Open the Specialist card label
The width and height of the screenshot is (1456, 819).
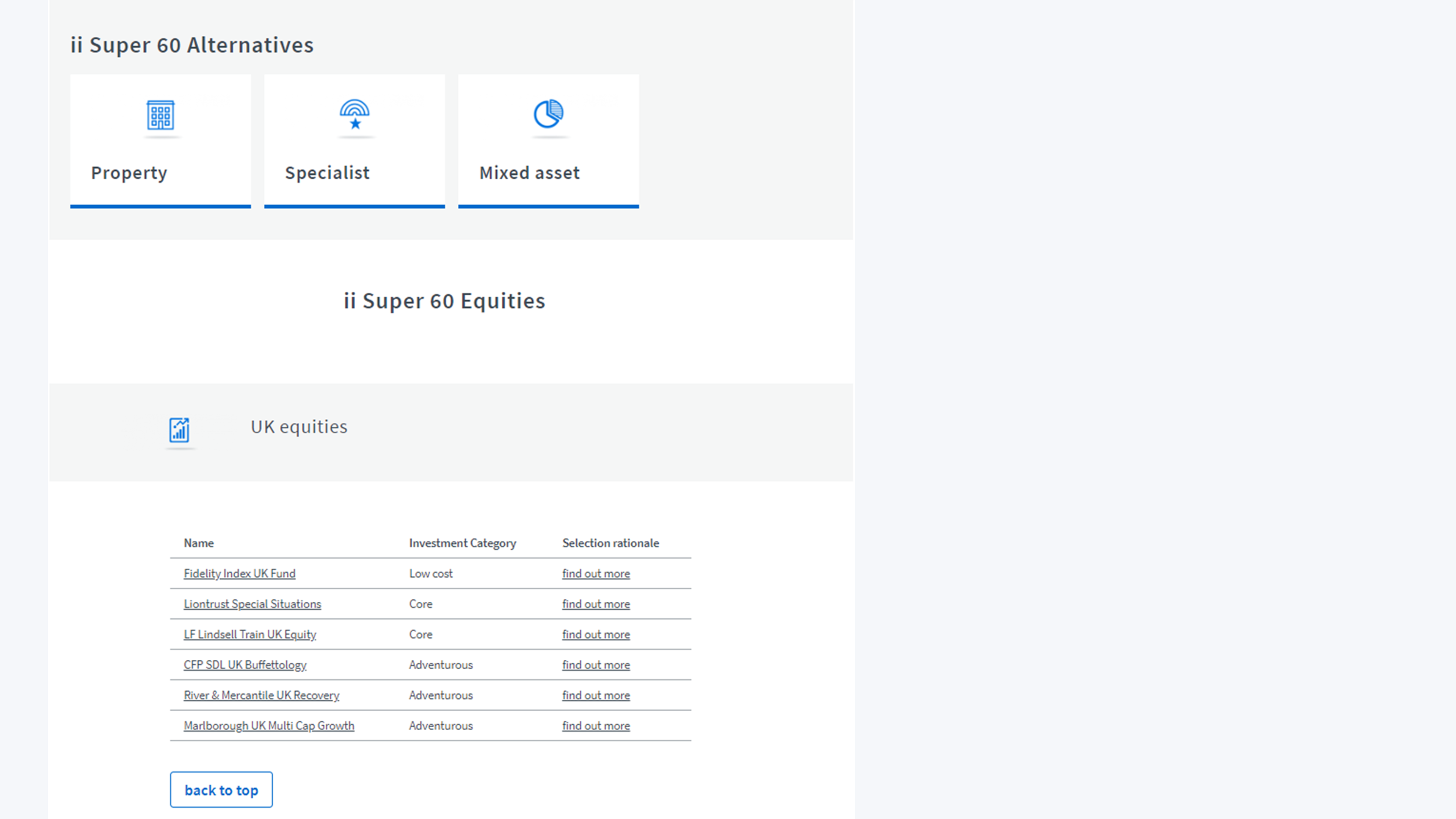327,173
